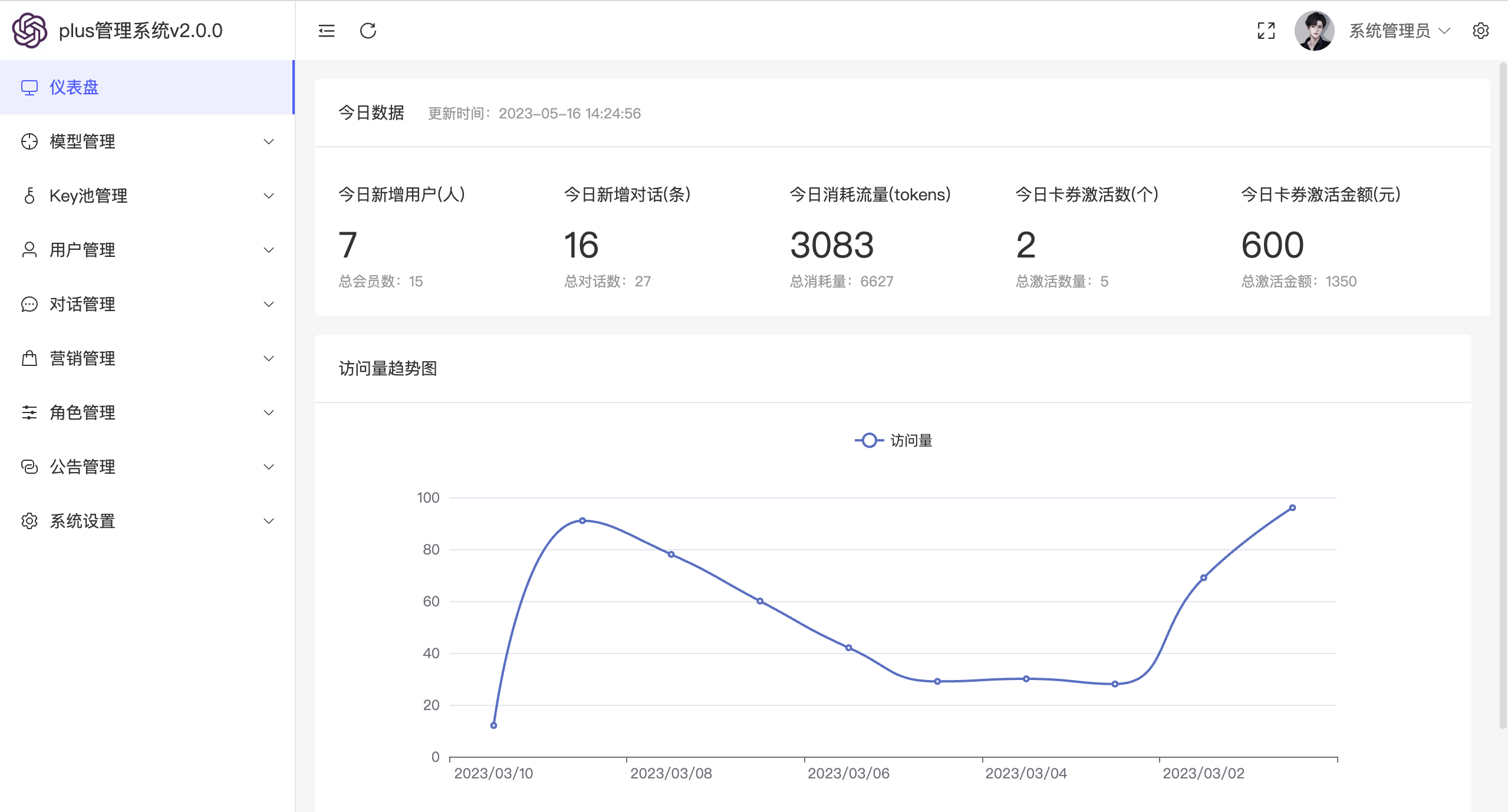
Task: Click the plus管理系统 logo icon
Action: (29, 31)
